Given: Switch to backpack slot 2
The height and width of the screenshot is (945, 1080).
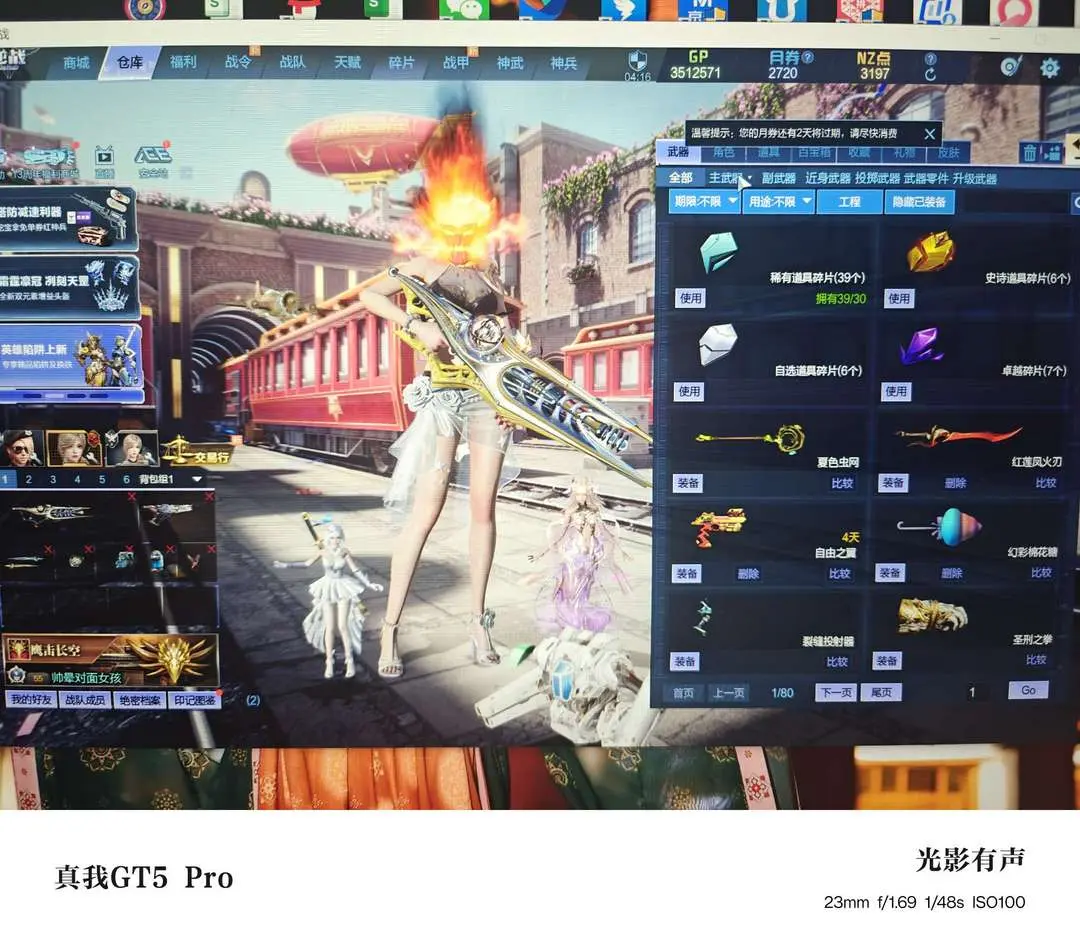Looking at the screenshot, I should (28, 479).
